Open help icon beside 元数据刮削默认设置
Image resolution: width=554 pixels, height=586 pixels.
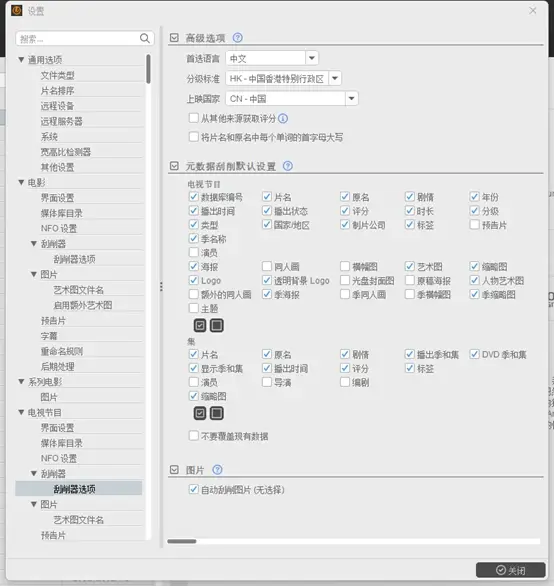(287, 166)
